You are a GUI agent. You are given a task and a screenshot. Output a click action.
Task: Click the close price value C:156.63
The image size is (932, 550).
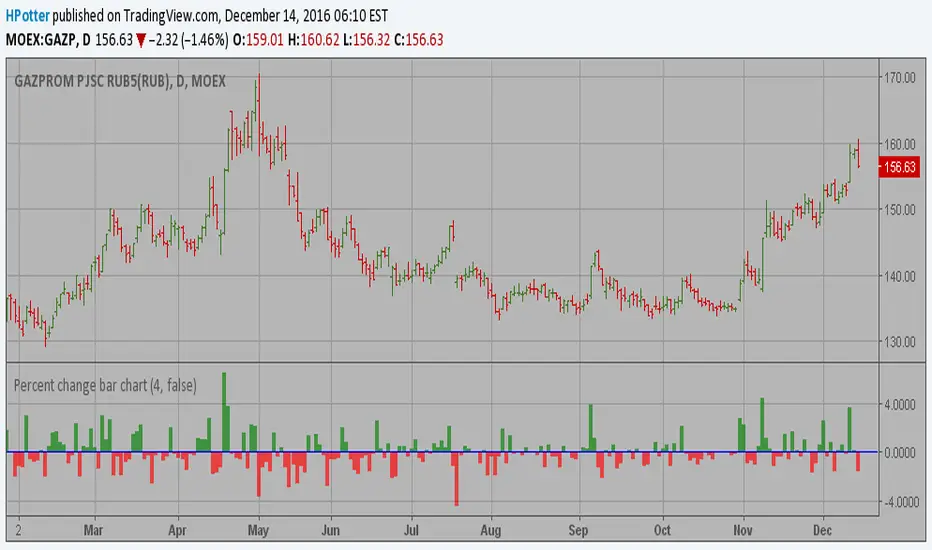pos(418,40)
